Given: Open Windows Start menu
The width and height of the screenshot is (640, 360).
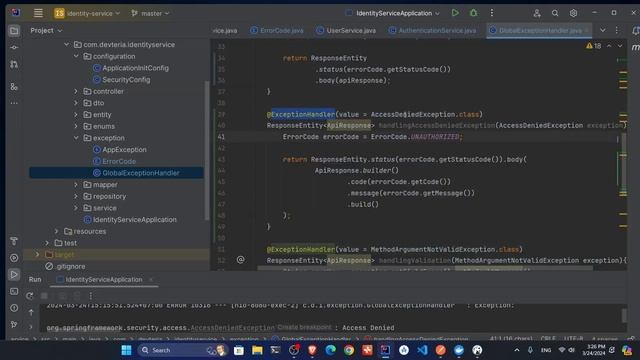Looking at the screenshot, I should [x=126, y=350].
